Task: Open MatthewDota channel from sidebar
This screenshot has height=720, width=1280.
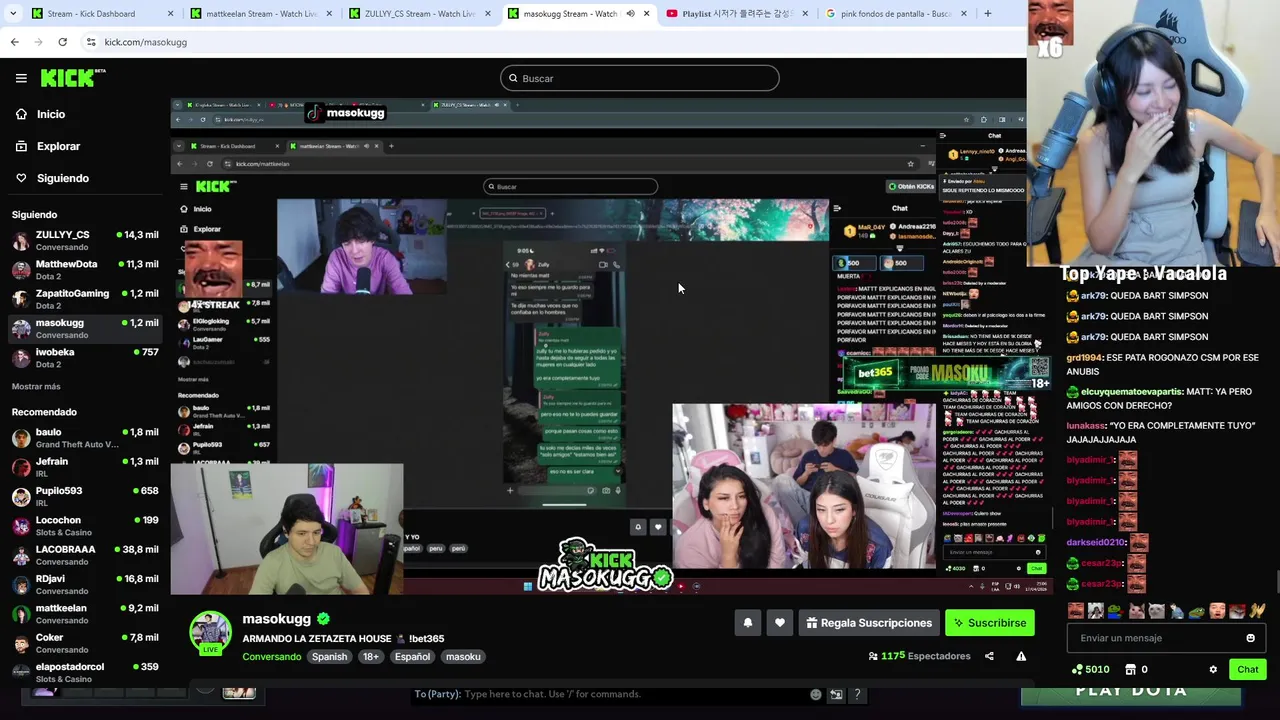Action: coord(84,269)
